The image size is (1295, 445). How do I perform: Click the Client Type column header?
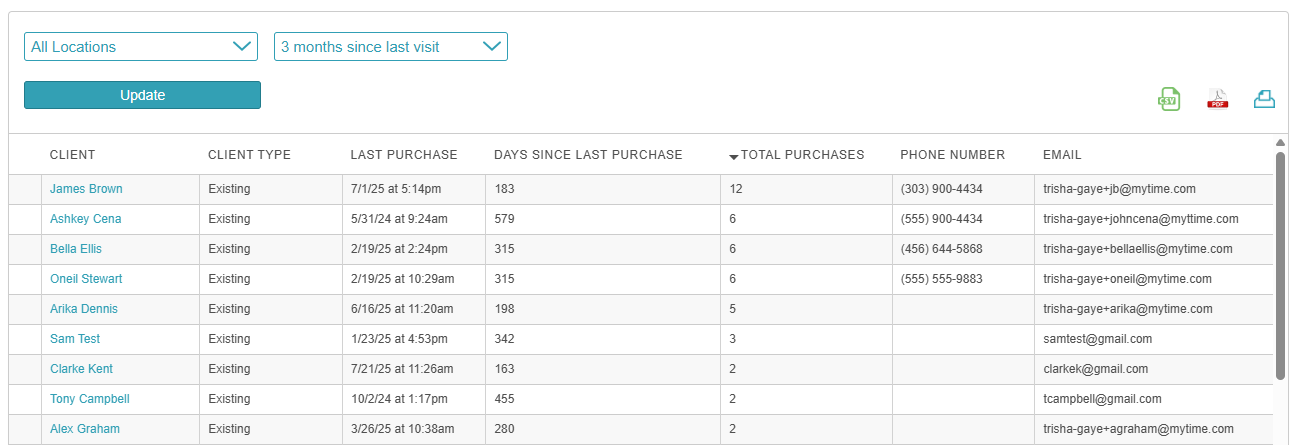[x=249, y=155]
